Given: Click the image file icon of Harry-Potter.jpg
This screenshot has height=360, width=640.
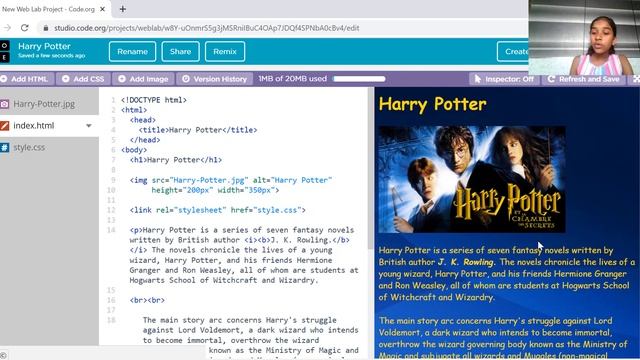Looking at the screenshot, I should pyautogui.click(x=4, y=104).
